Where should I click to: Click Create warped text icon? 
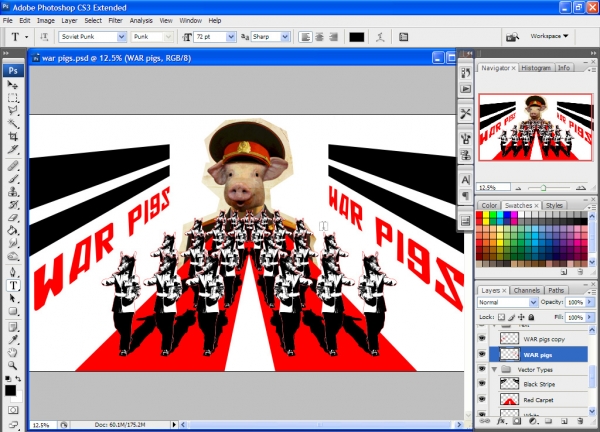[380, 37]
